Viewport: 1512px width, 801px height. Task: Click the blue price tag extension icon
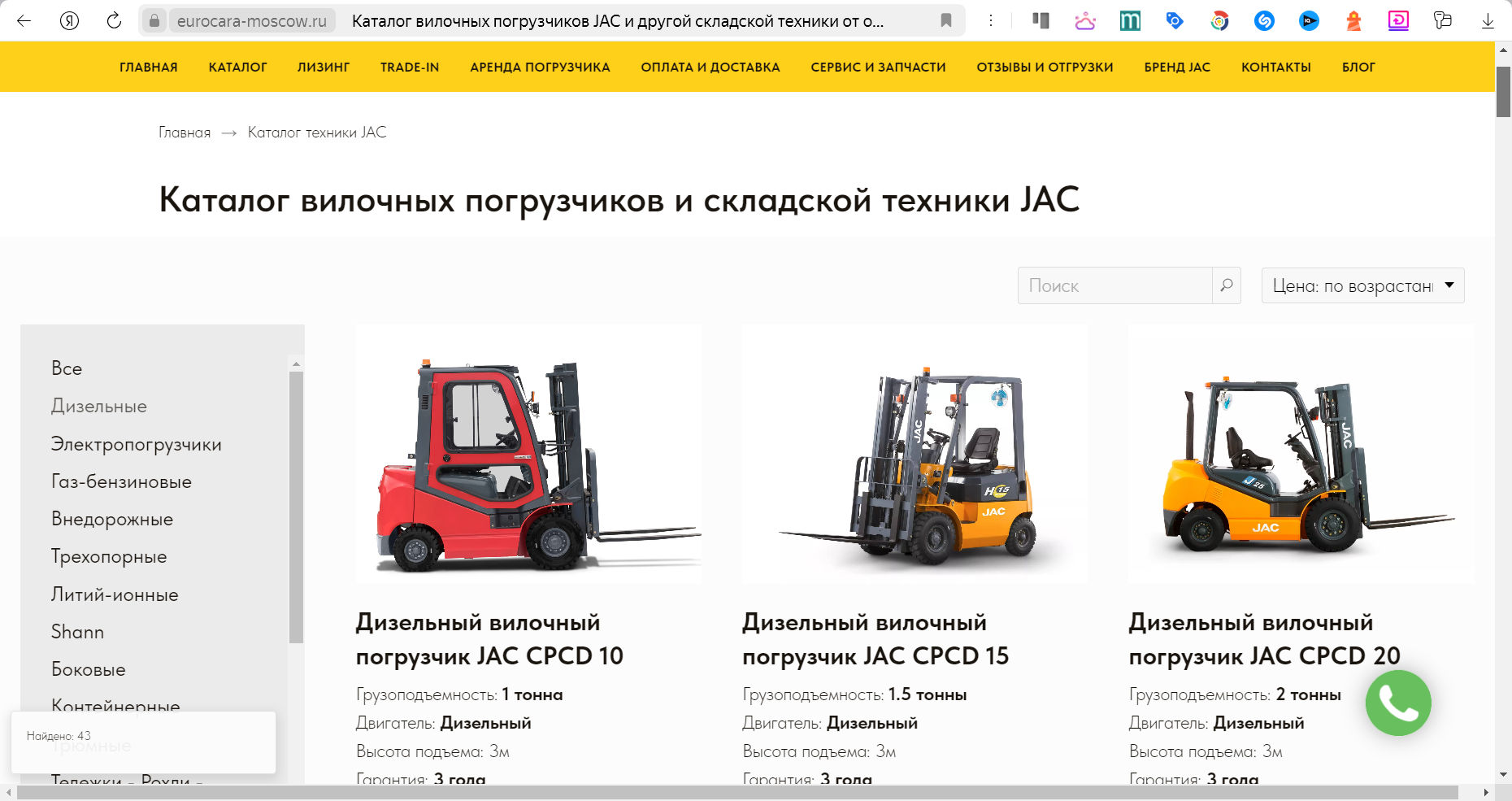(1175, 20)
